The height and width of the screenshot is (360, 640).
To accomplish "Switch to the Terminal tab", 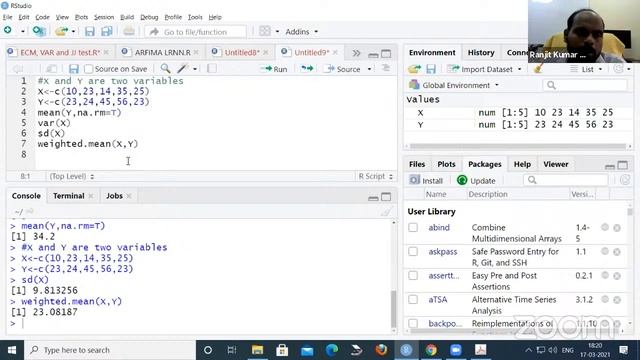I will tap(68, 196).
